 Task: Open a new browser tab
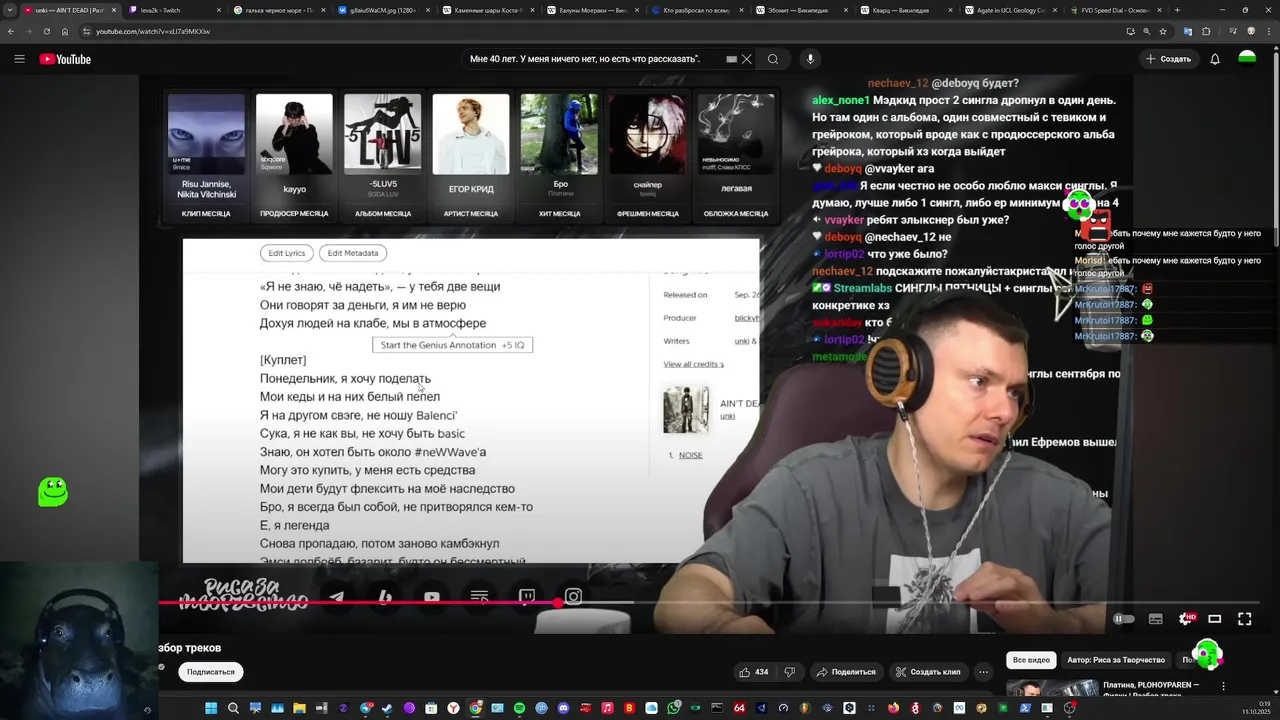point(1177,10)
